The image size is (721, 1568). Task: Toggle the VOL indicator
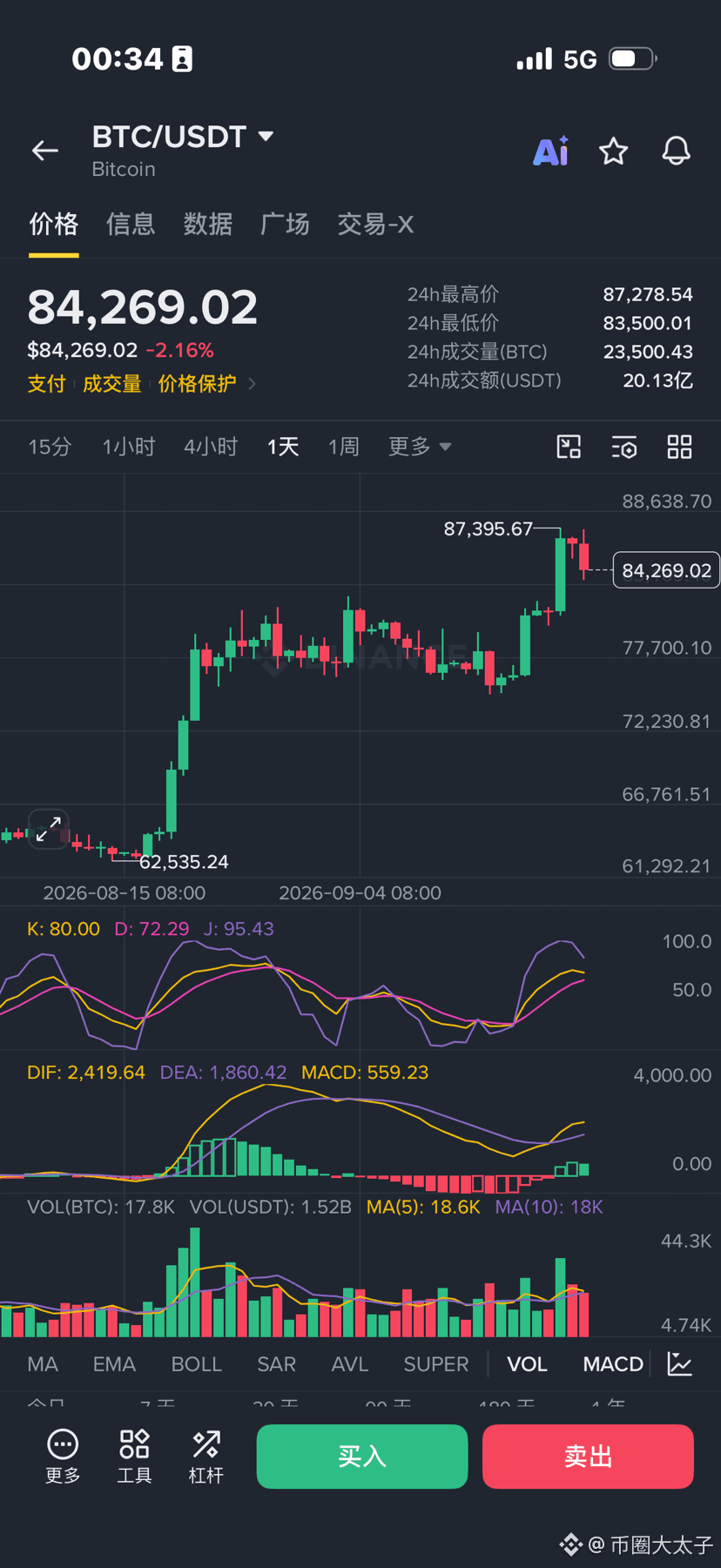click(x=527, y=1364)
